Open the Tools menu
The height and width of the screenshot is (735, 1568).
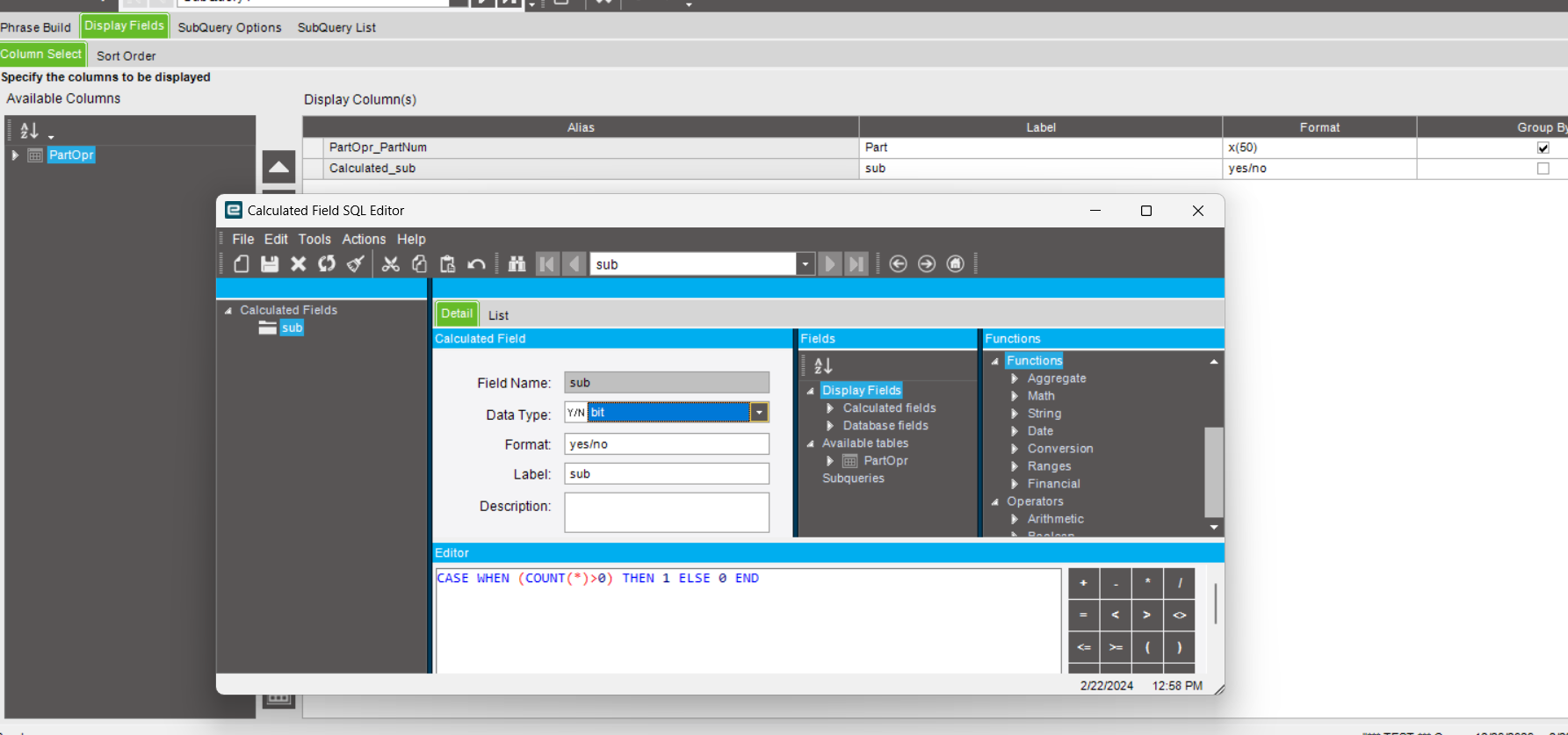click(x=314, y=239)
